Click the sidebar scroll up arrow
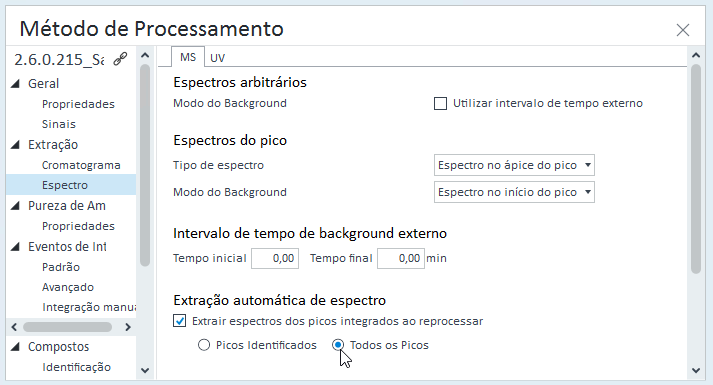Viewport: 713px width, 385px height. coord(145,55)
